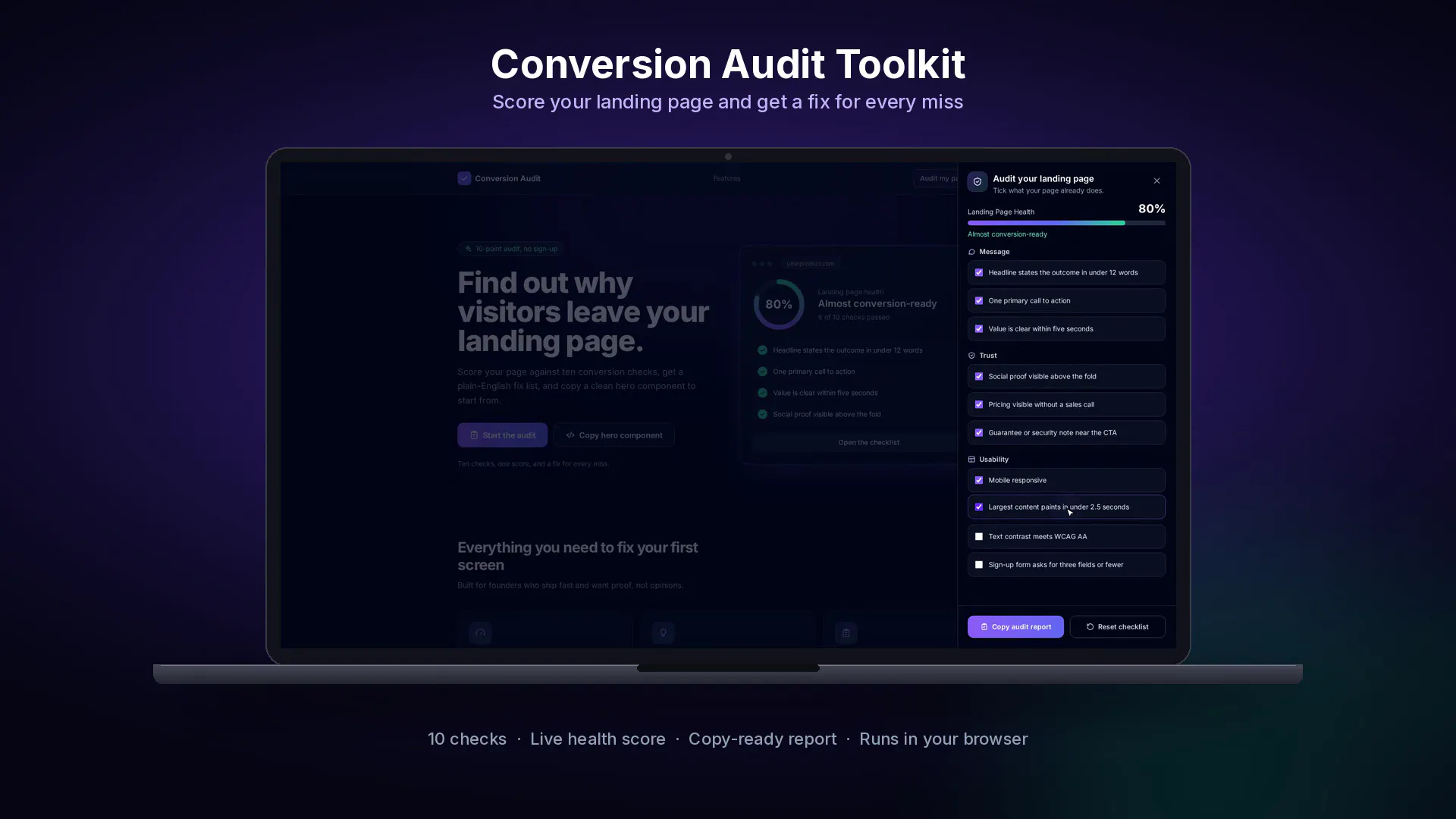Click the Conversion Audit brand name

tap(507, 179)
